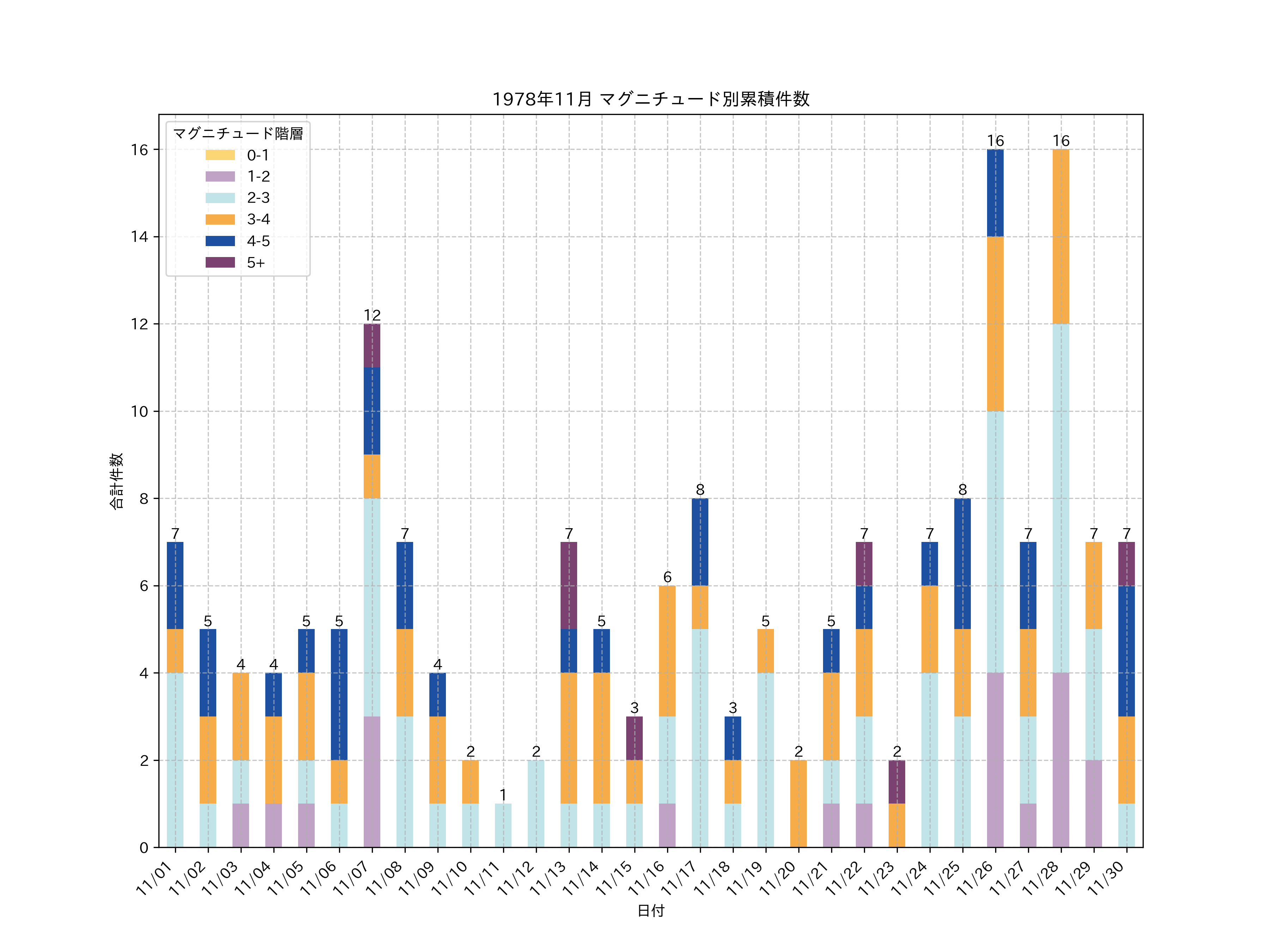This screenshot has width=1270, height=952.
Task: Click the 11/11 bar with value 1
Action: coord(503,825)
